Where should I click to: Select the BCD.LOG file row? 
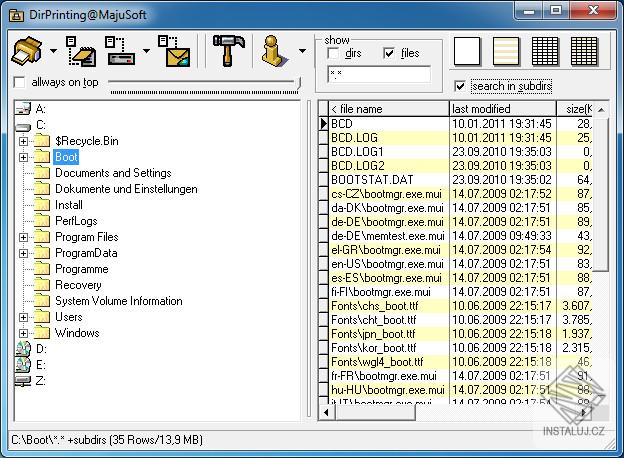460,138
